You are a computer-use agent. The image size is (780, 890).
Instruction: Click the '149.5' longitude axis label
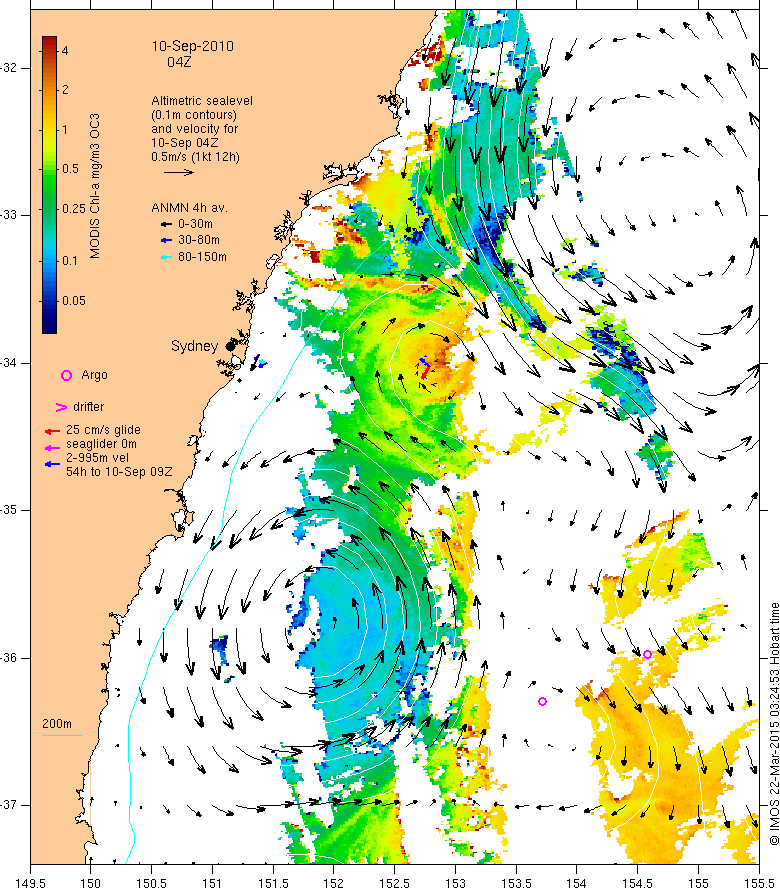30,883
